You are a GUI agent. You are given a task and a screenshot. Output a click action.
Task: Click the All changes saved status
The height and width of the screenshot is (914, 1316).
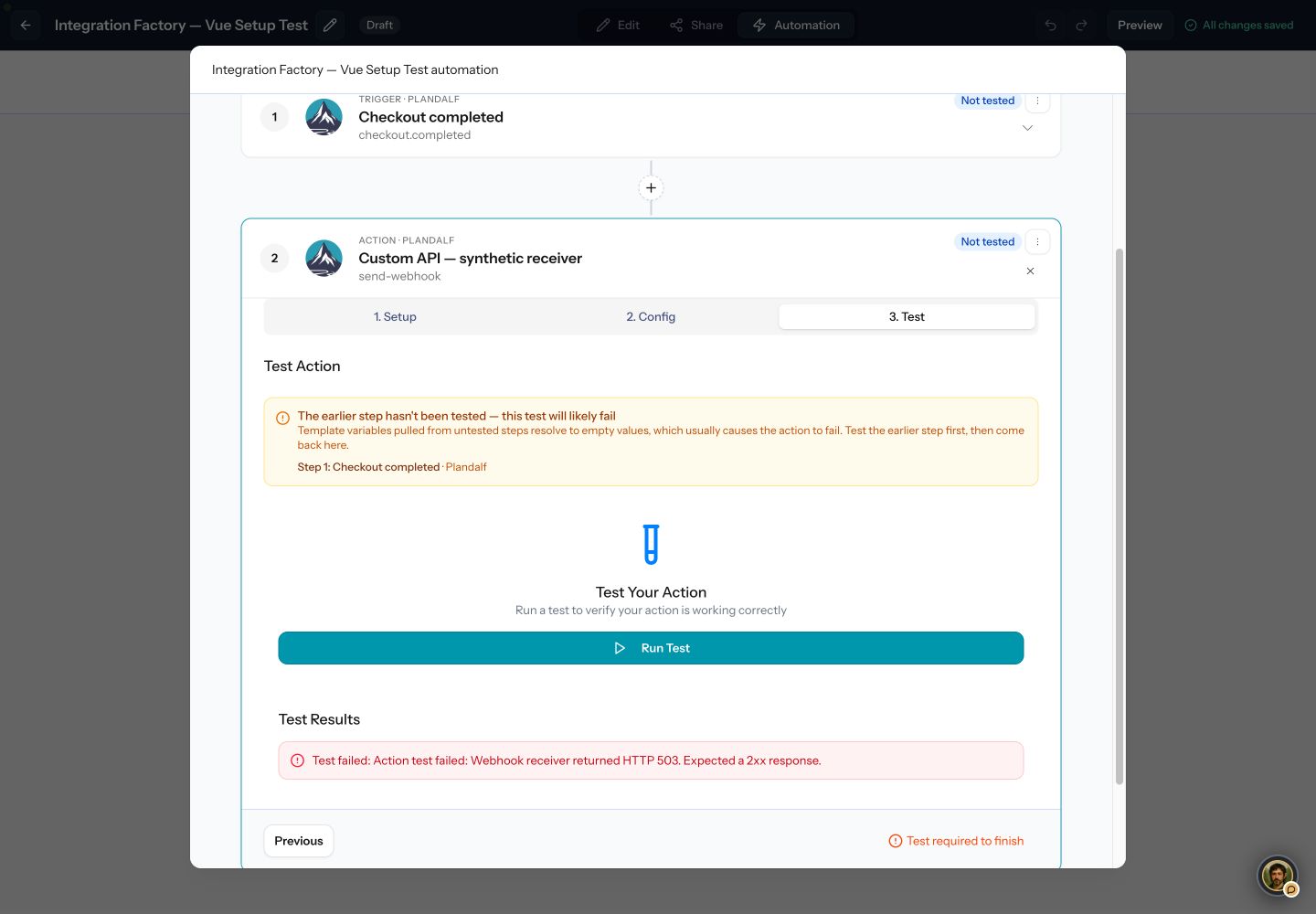coord(1239,25)
